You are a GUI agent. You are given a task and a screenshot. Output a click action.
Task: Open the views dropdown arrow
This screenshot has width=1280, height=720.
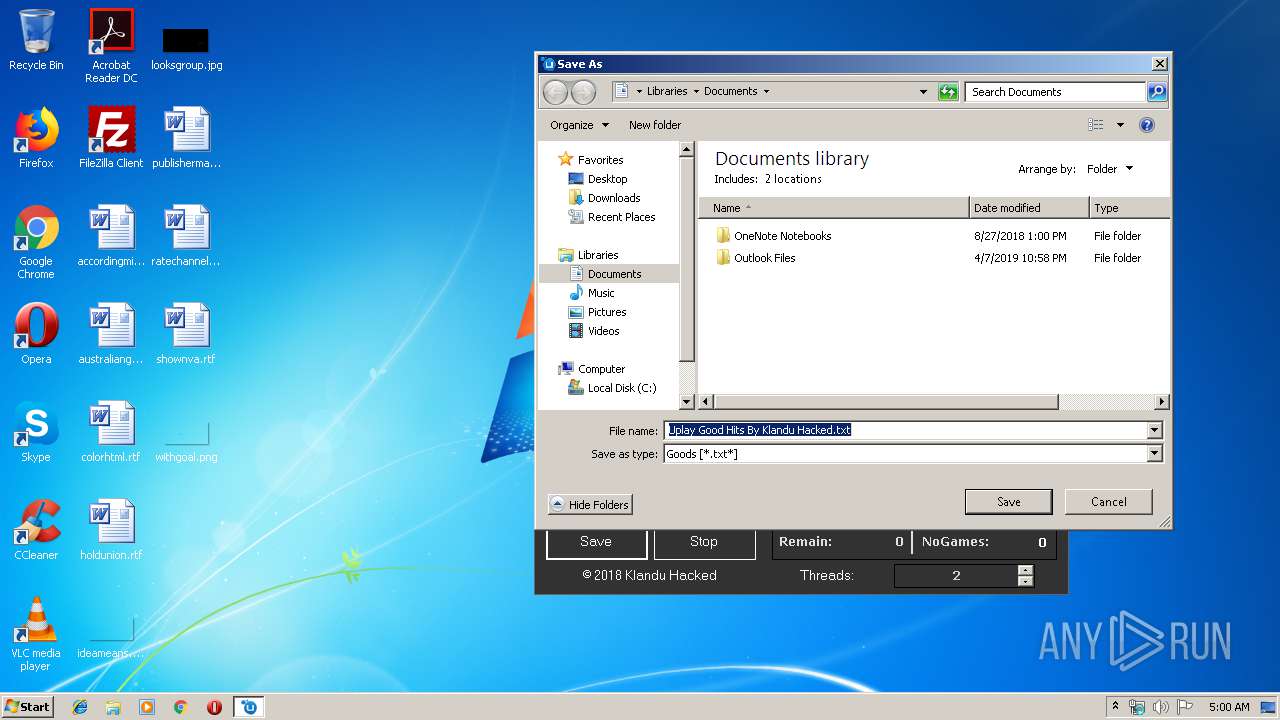click(1120, 125)
